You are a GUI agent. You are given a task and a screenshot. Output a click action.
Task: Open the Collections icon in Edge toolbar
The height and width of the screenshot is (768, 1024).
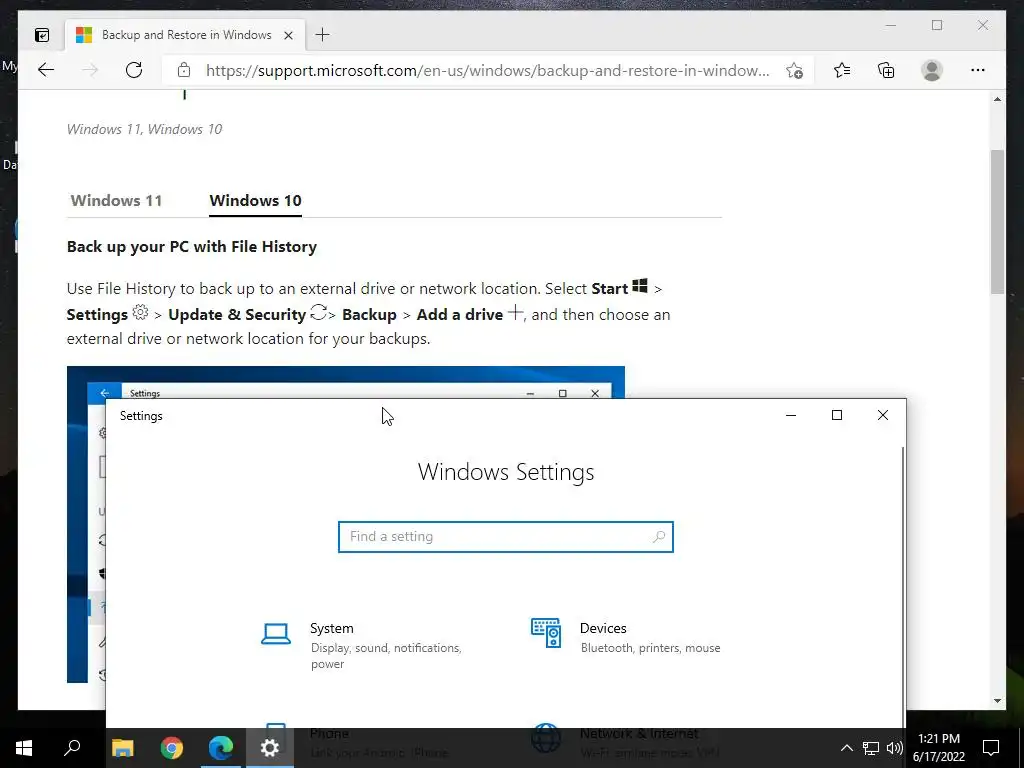click(886, 70)
